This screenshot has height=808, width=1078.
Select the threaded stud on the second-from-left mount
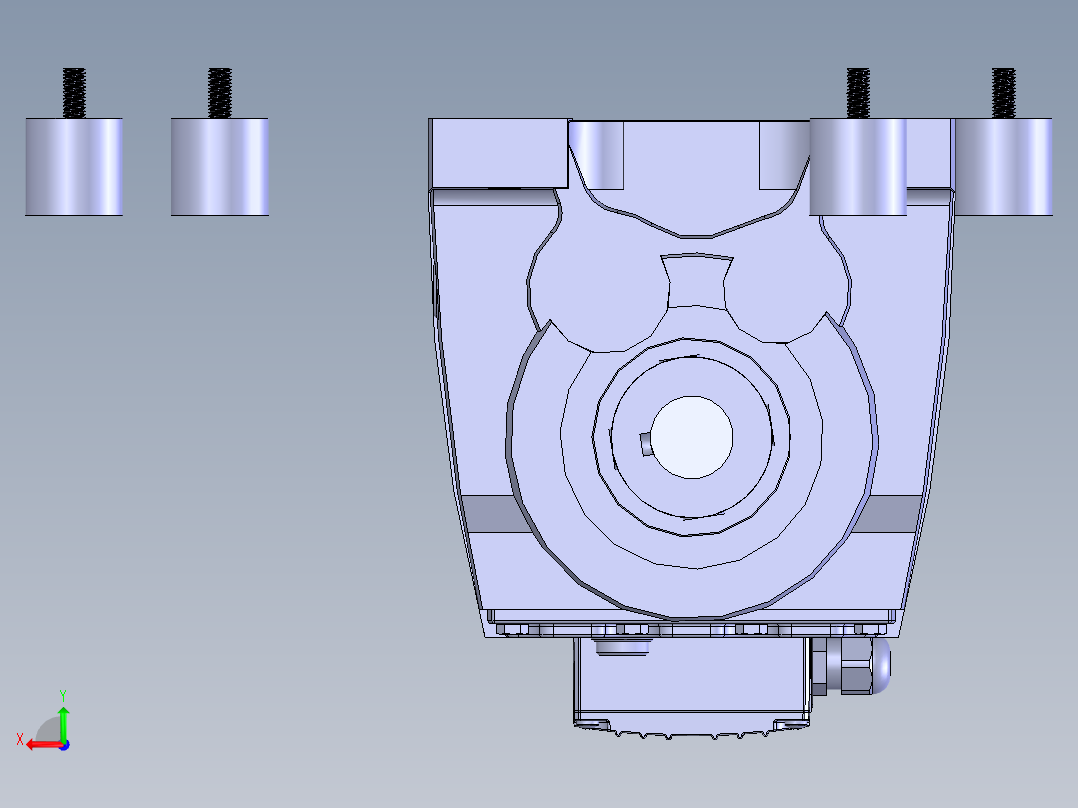(x=220, y=93)
